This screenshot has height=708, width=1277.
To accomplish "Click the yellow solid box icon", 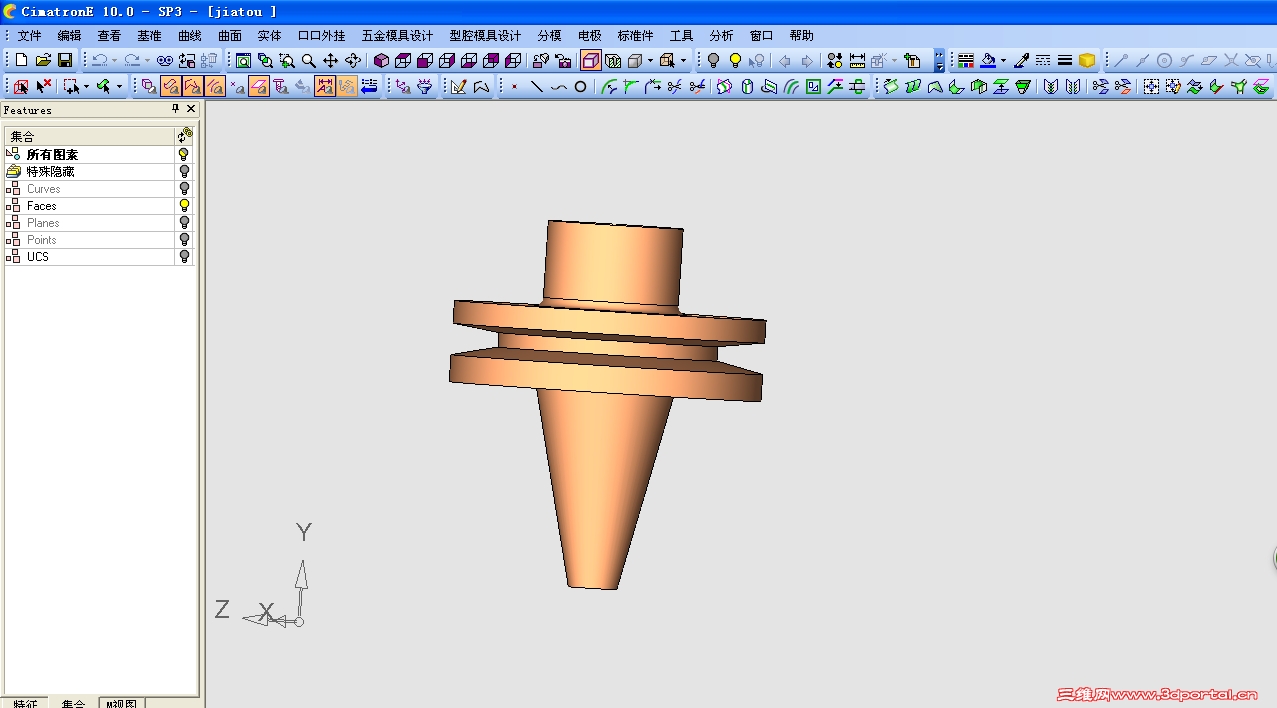I will (x=1088, y=60).
